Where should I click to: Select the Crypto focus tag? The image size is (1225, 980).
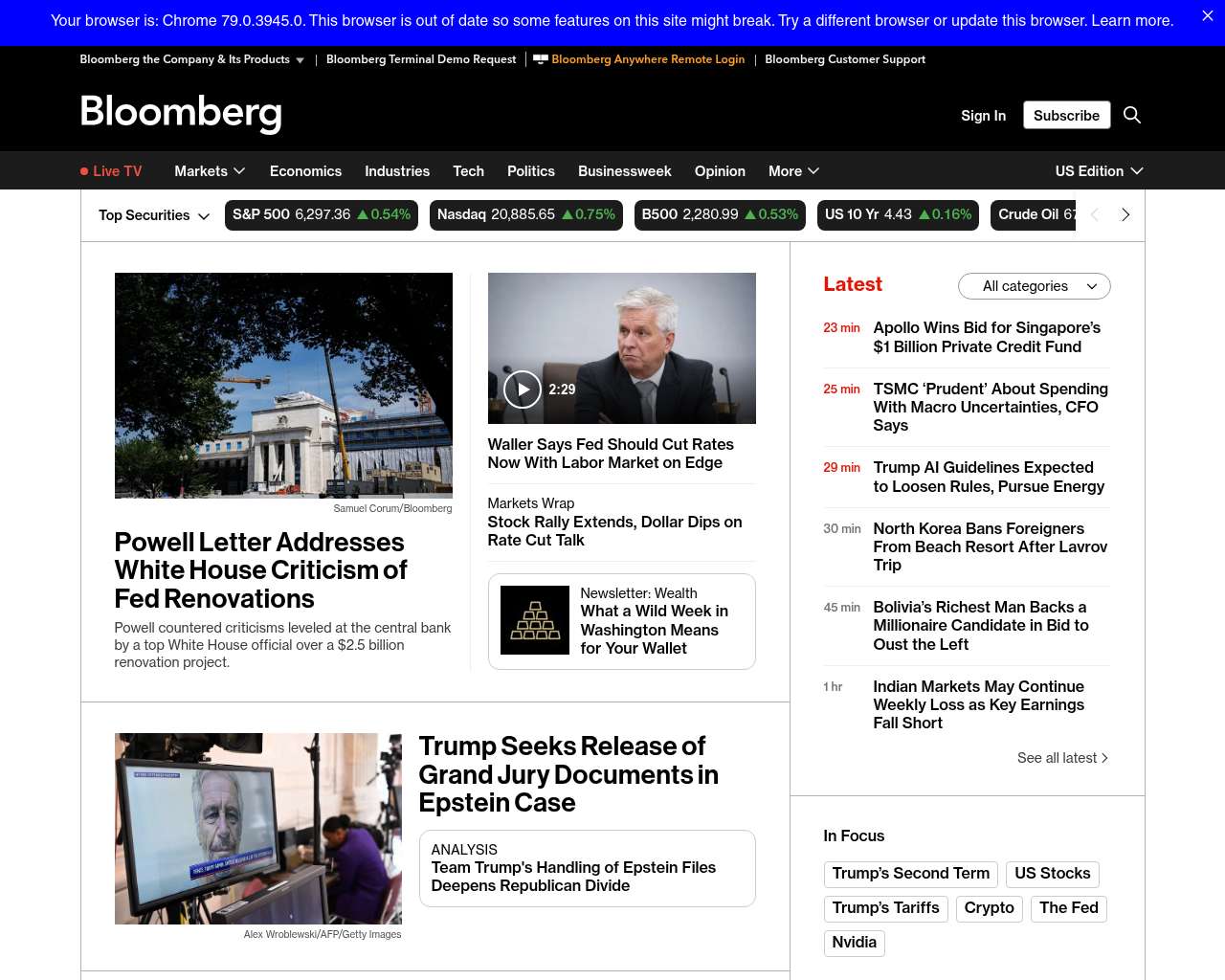(x=990, y=908)
